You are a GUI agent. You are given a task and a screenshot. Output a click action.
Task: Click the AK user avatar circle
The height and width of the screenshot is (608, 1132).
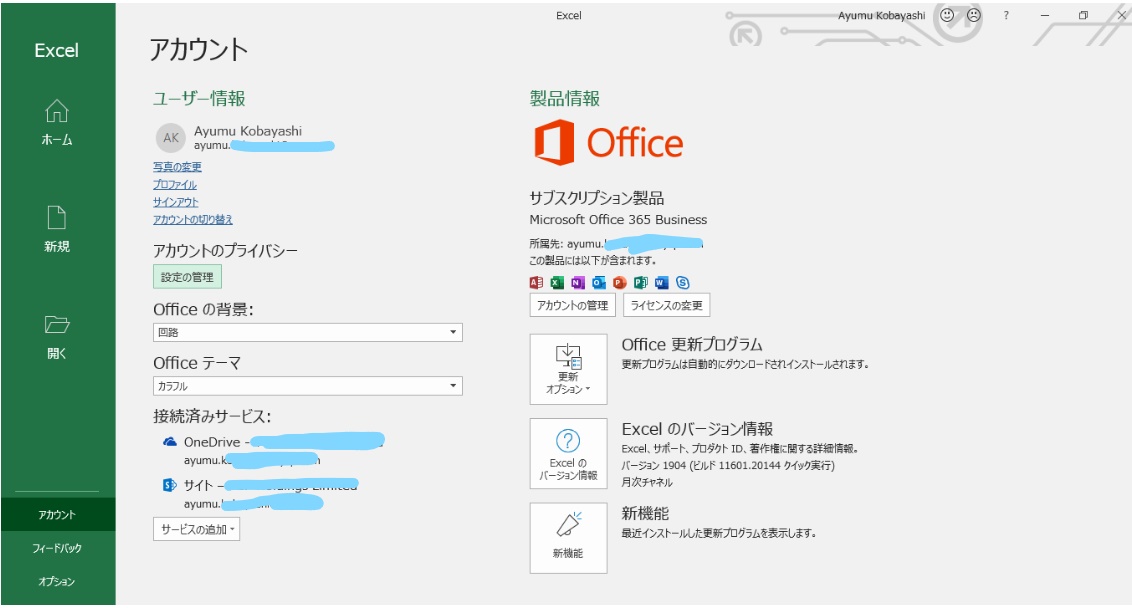pos(170,137)
